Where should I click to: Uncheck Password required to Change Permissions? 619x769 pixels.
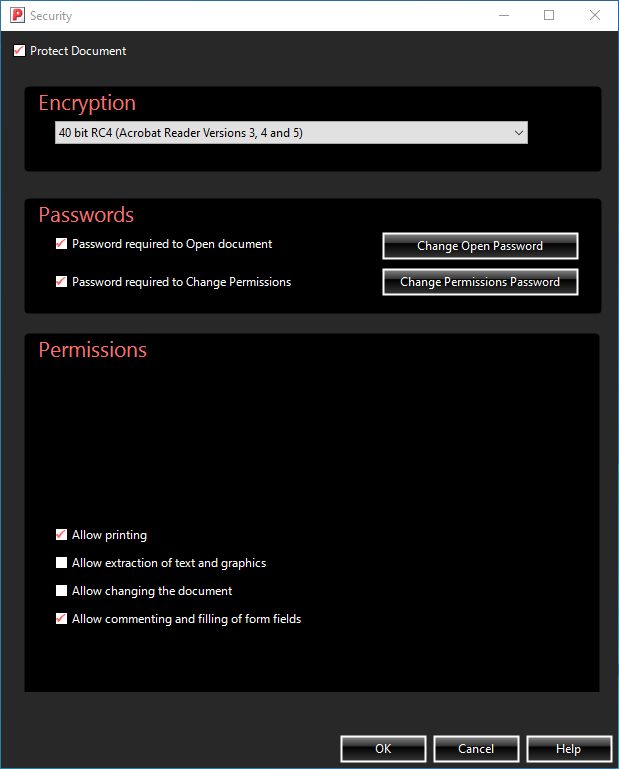pos(62,282)
